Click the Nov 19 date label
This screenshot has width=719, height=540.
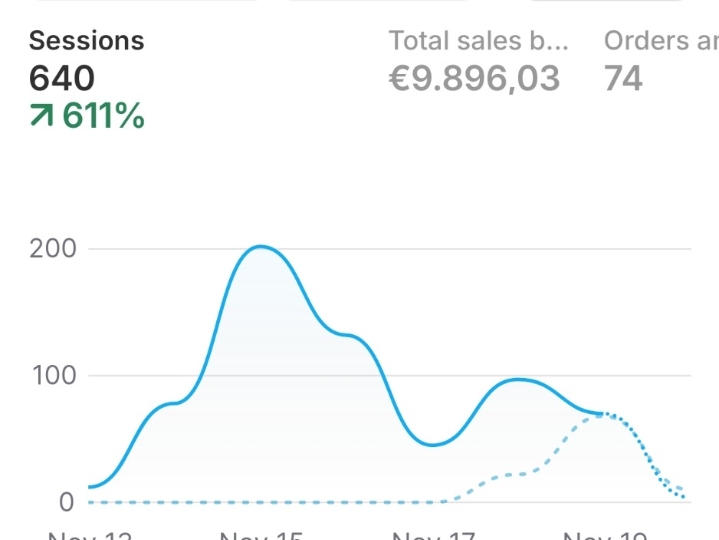pyautogui.click(x=603, y=535)
